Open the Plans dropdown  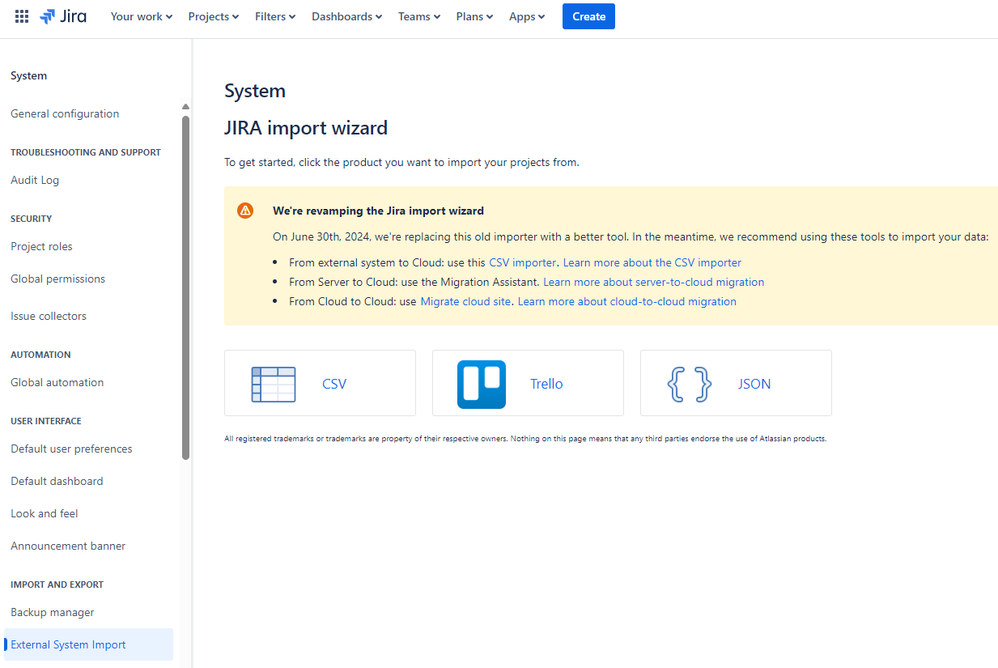pos(474,17)
